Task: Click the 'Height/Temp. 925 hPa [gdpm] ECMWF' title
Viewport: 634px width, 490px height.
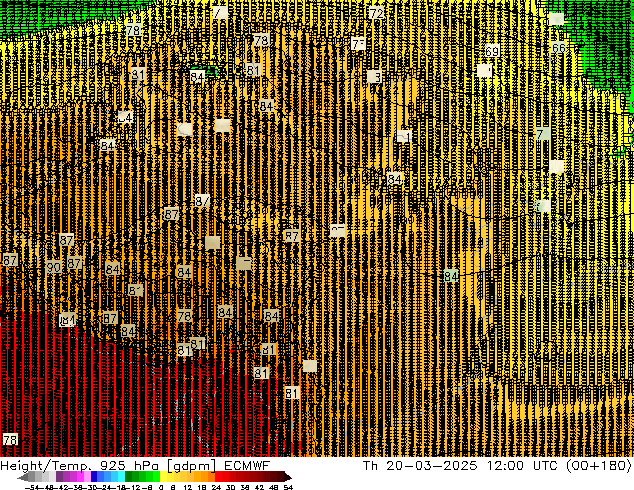Action: (135, 466)
